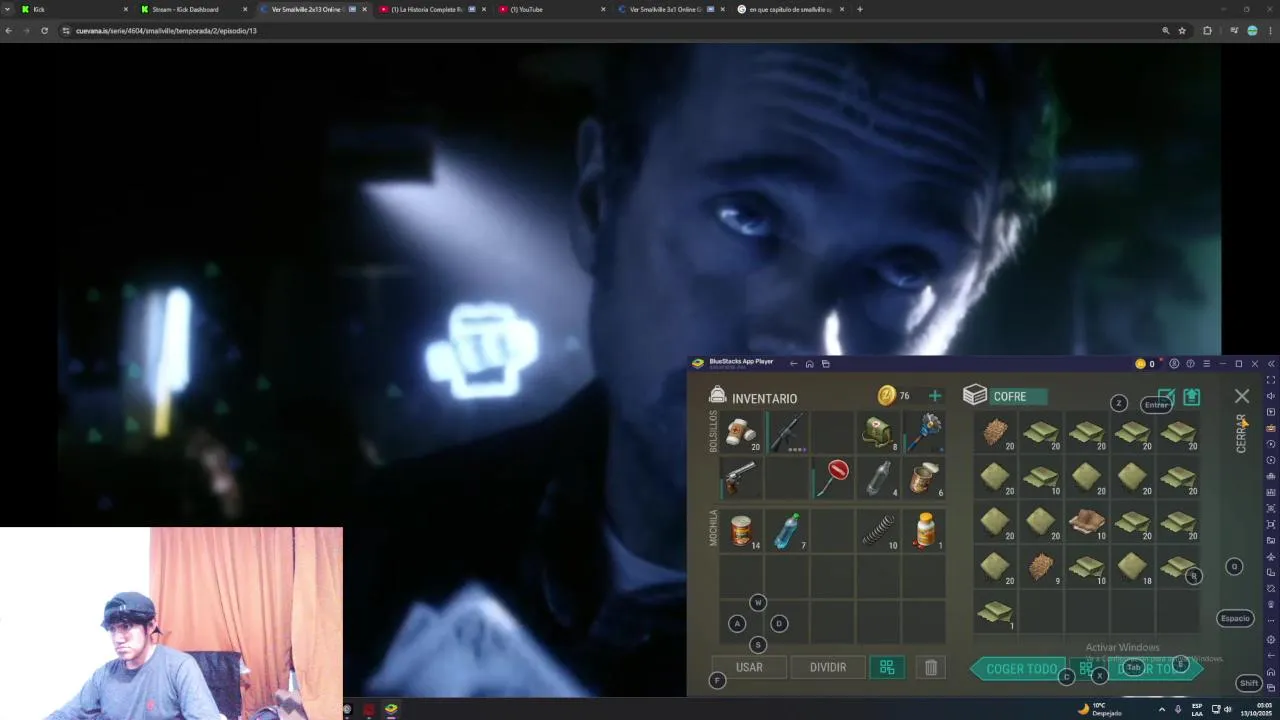The image size is (1280, 720).
Task: Bookmark this page with the star
Action: click(1182, 31)
